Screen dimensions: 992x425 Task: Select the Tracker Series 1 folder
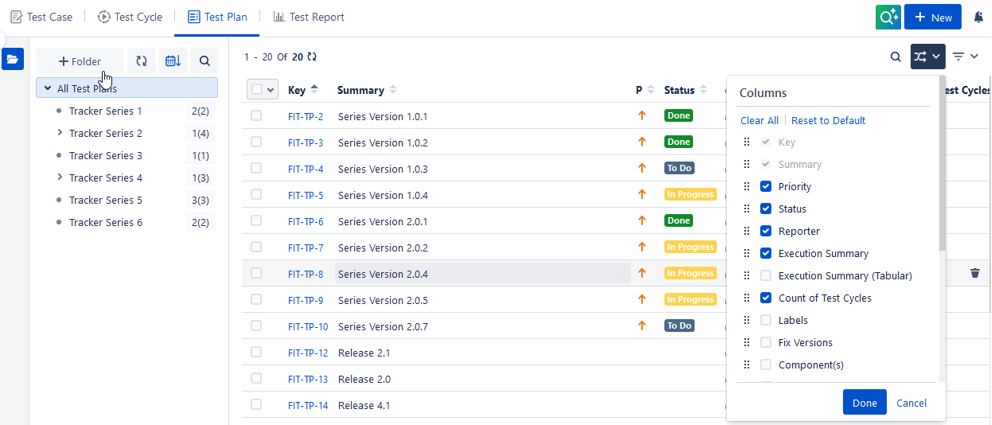click(x=106, y=111)
